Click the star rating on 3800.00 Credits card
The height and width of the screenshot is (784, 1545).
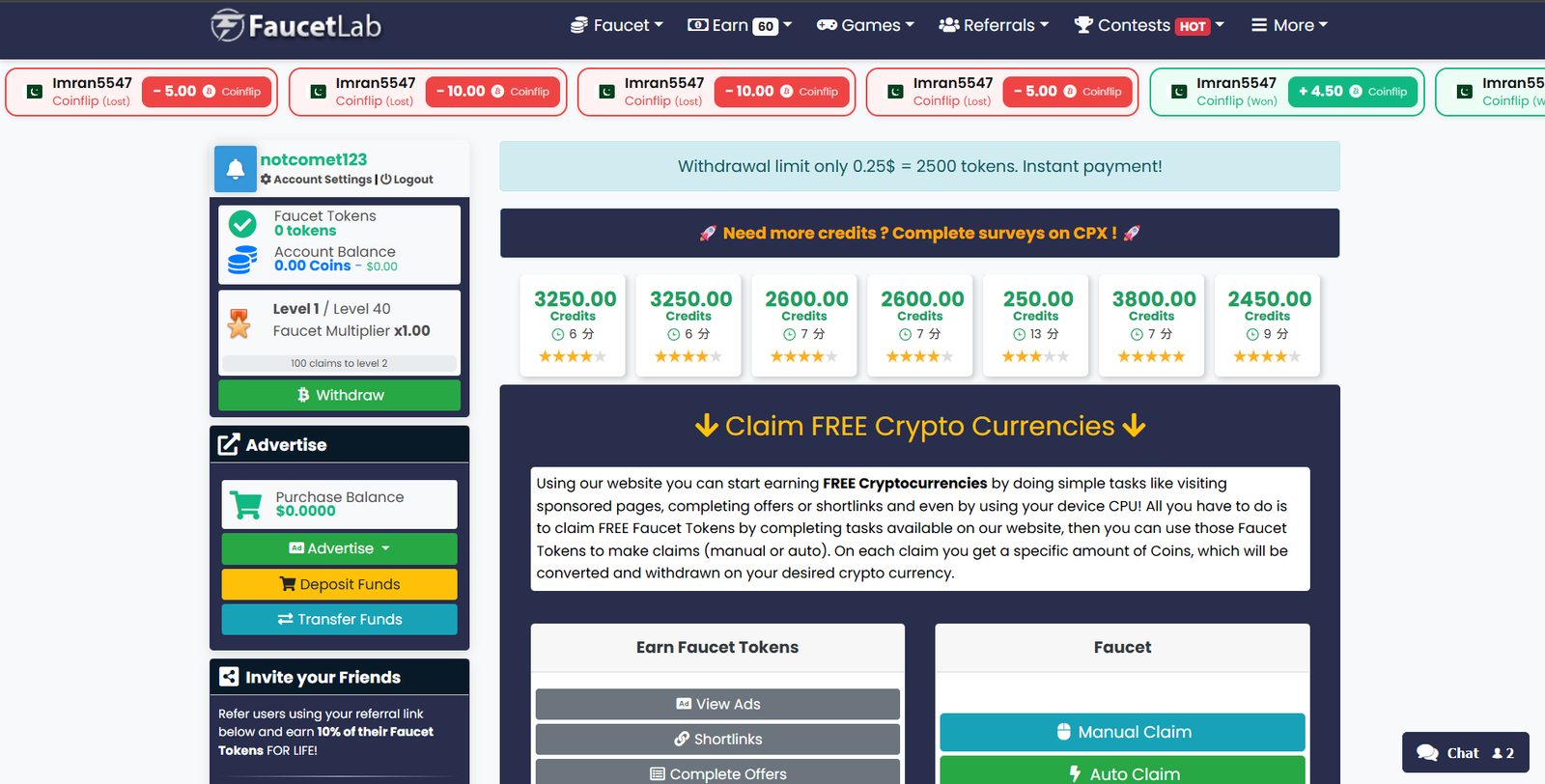tap(1151, 356)
